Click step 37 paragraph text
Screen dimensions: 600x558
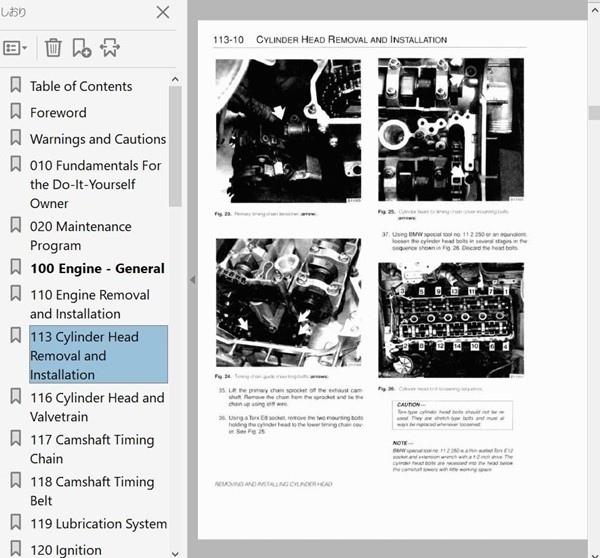tap(455, 241)
